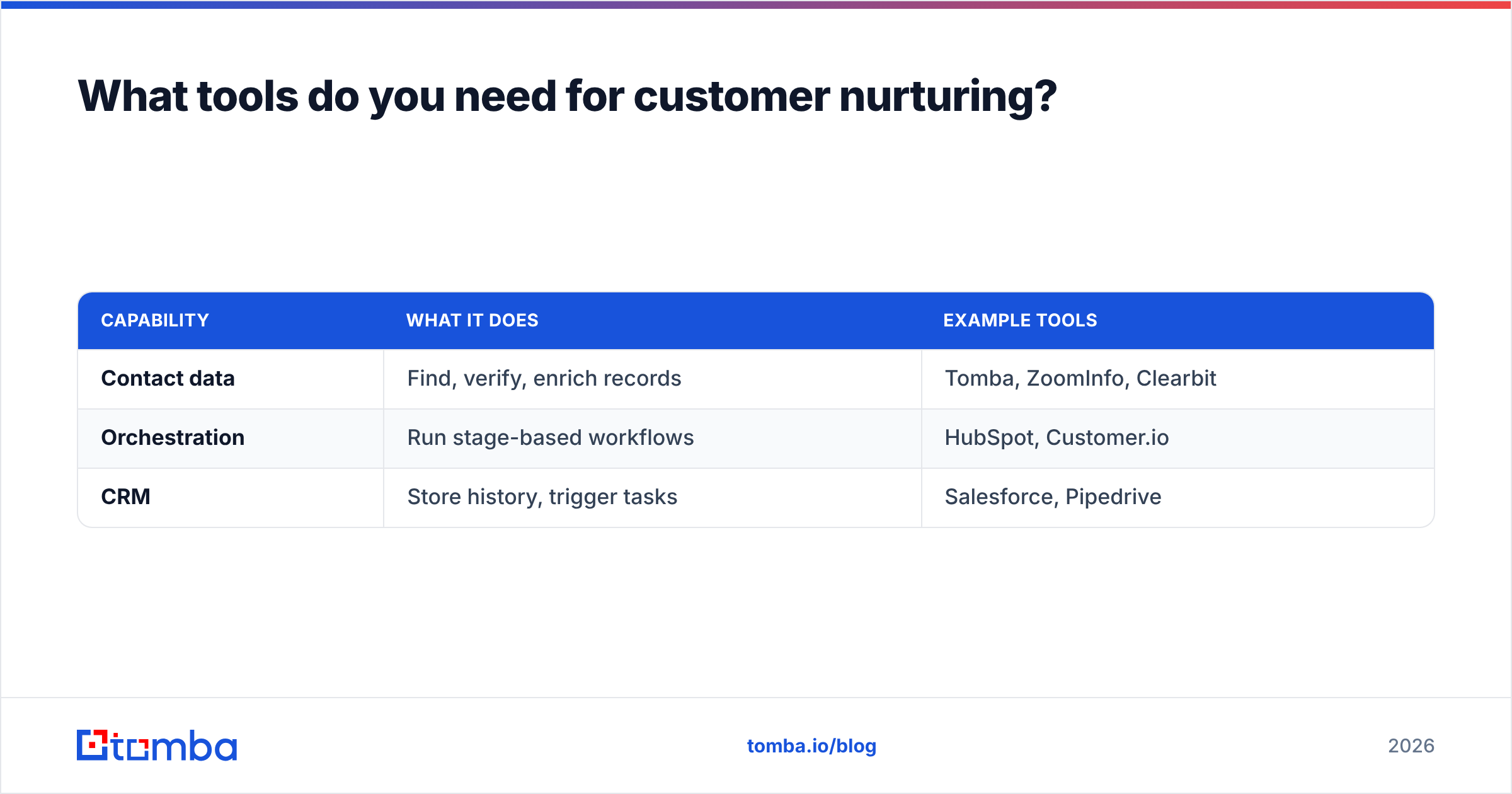The image size is (1512, 794).
Task: Click the 'Contact data' cell
Action: pos(231,379)
